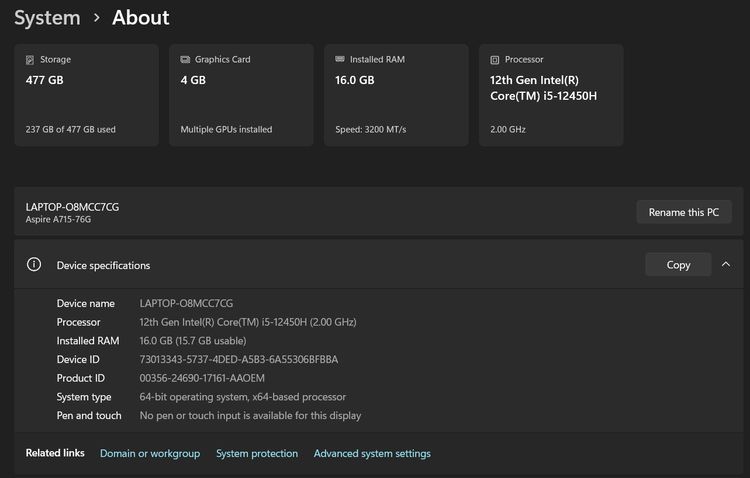The width and height of the screenshot is (750, 478).
Task: Open the Domain or workgroup link
Action: tap(150, 454)
